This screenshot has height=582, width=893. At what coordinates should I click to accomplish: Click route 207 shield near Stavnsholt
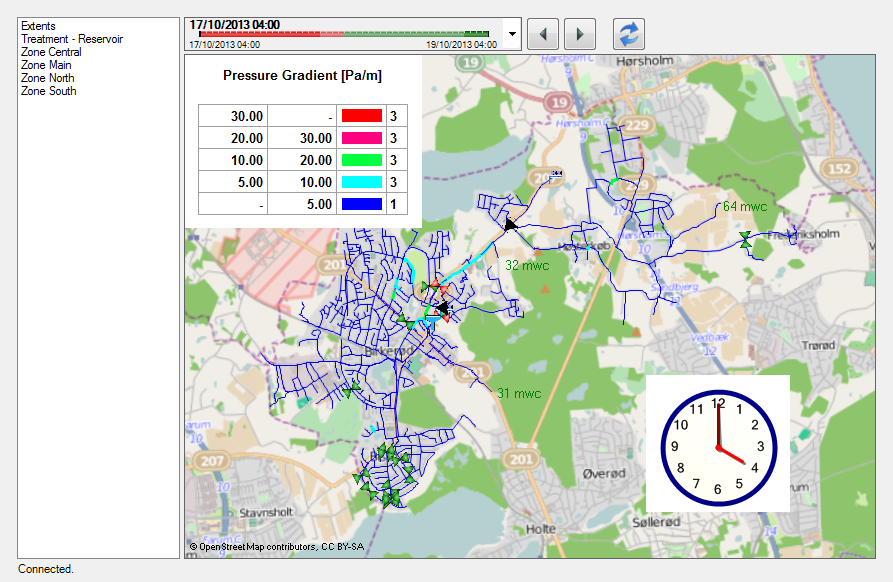[210, 461]
